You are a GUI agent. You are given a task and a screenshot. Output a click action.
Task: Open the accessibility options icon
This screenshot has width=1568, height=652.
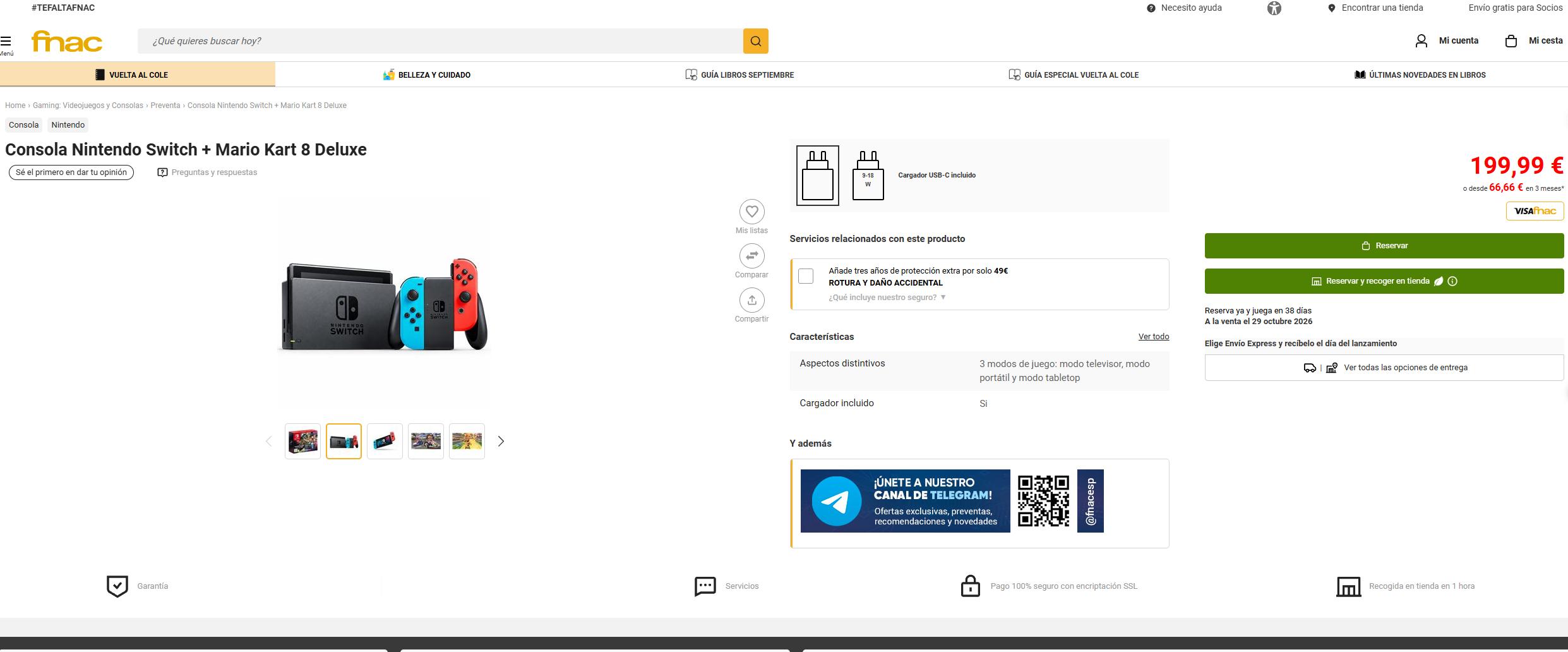coord(1274,8)
